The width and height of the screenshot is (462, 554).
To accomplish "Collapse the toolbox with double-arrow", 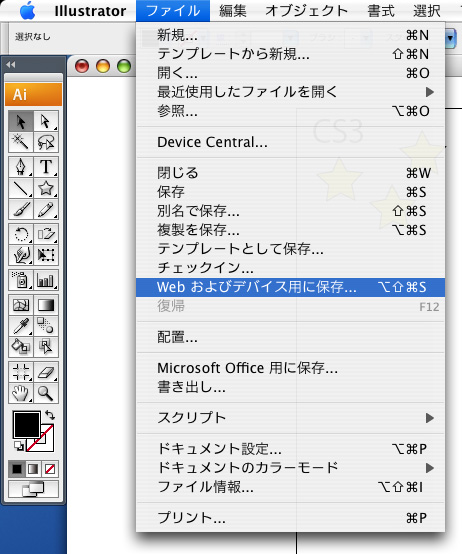I will (11, 64).
